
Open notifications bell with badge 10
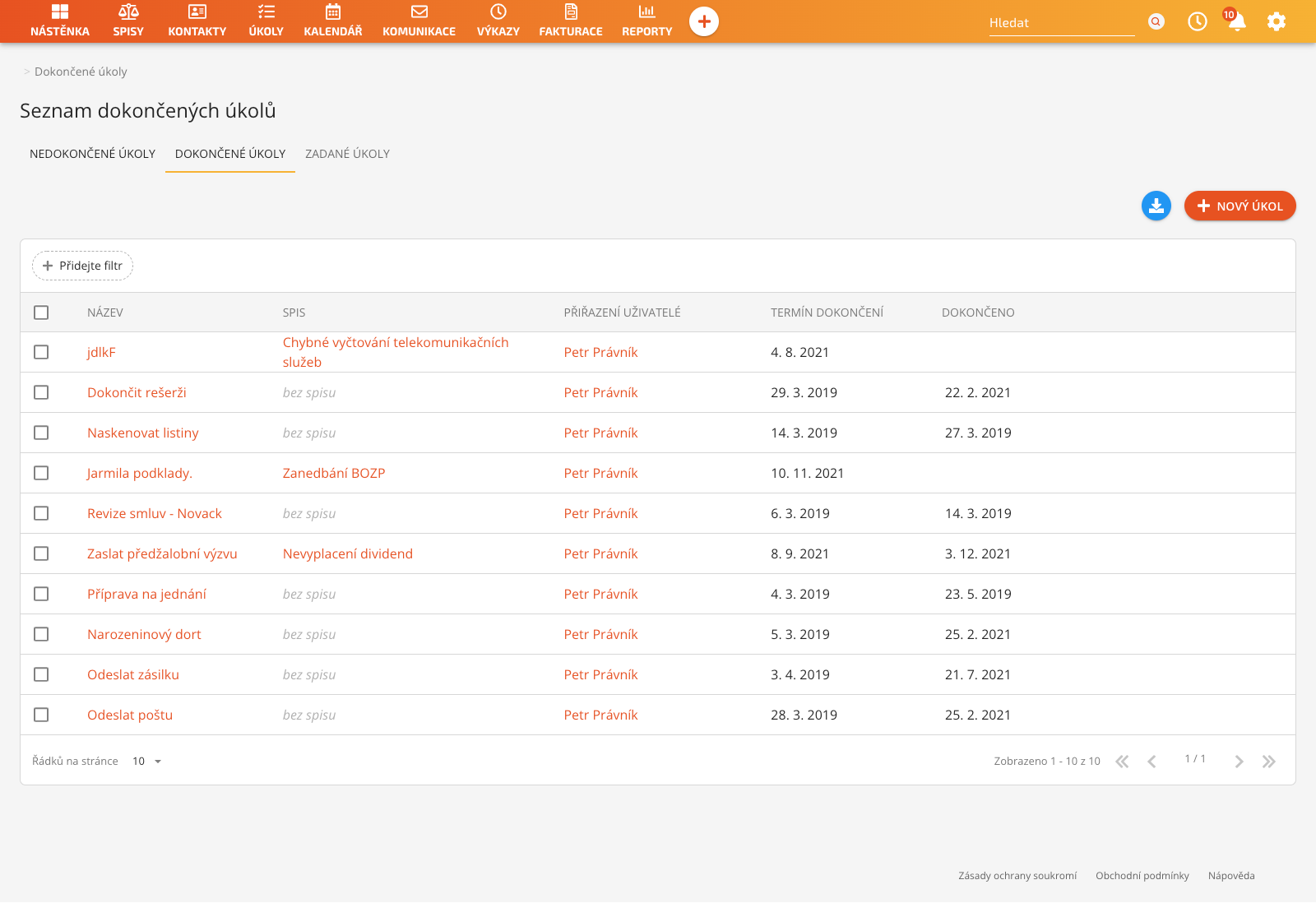(1236, 21)
